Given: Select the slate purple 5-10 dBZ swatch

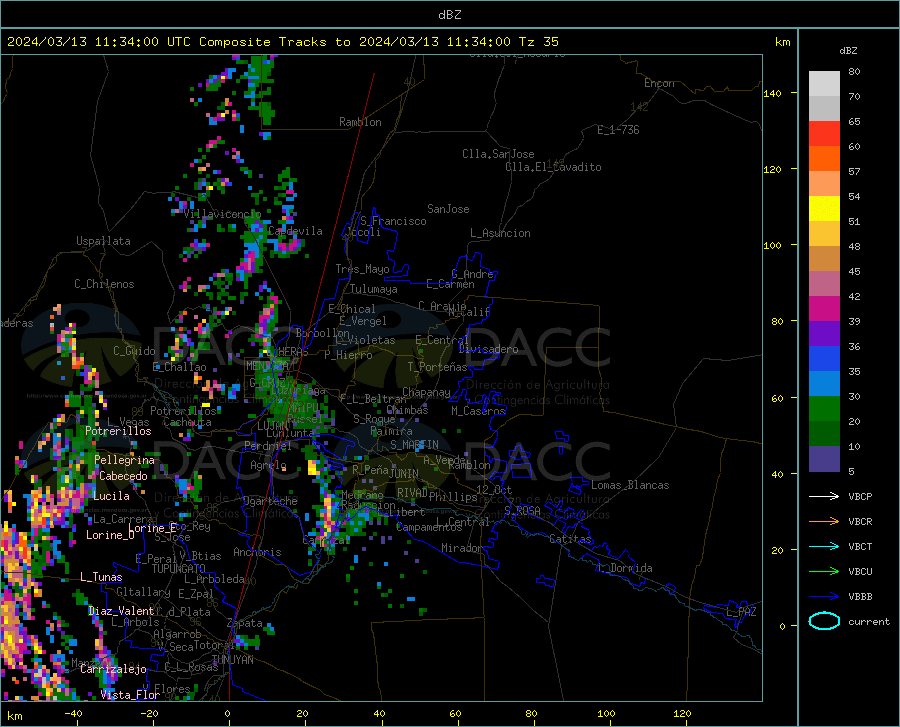Looking at the screenshot, I should click(824, 459).
